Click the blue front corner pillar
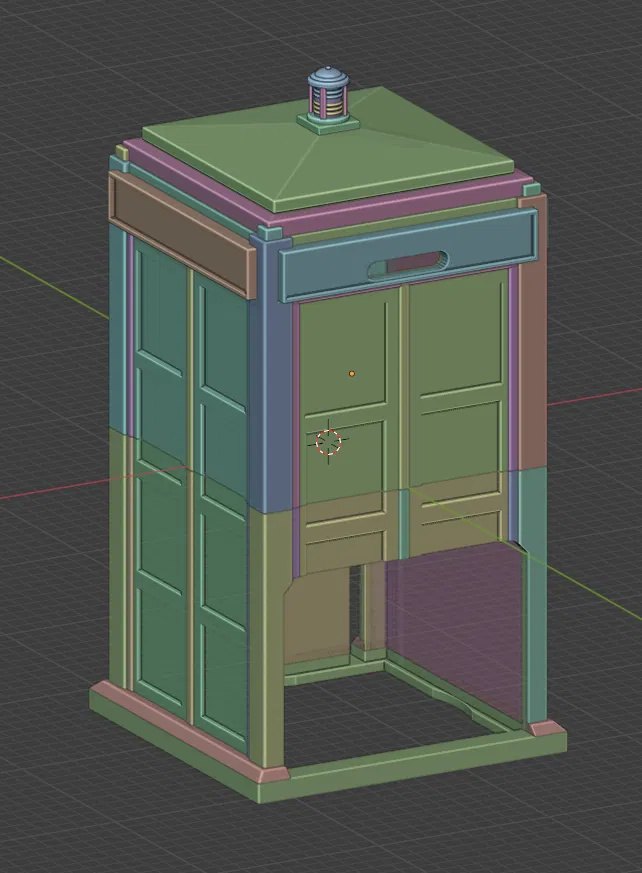Viewport: 642px width, 873px height. pyautogui.click(x=270, y=373)
